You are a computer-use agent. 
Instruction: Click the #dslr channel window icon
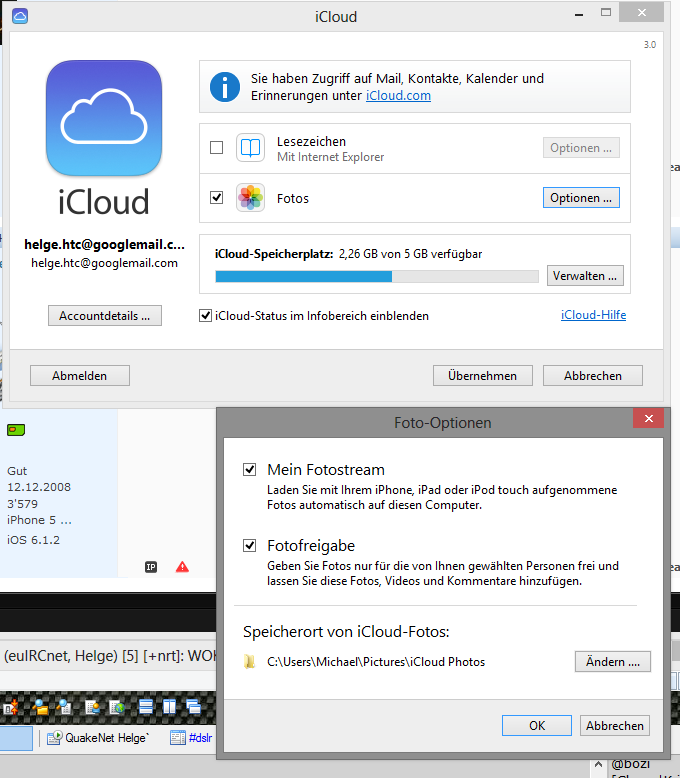click(178, 738)
